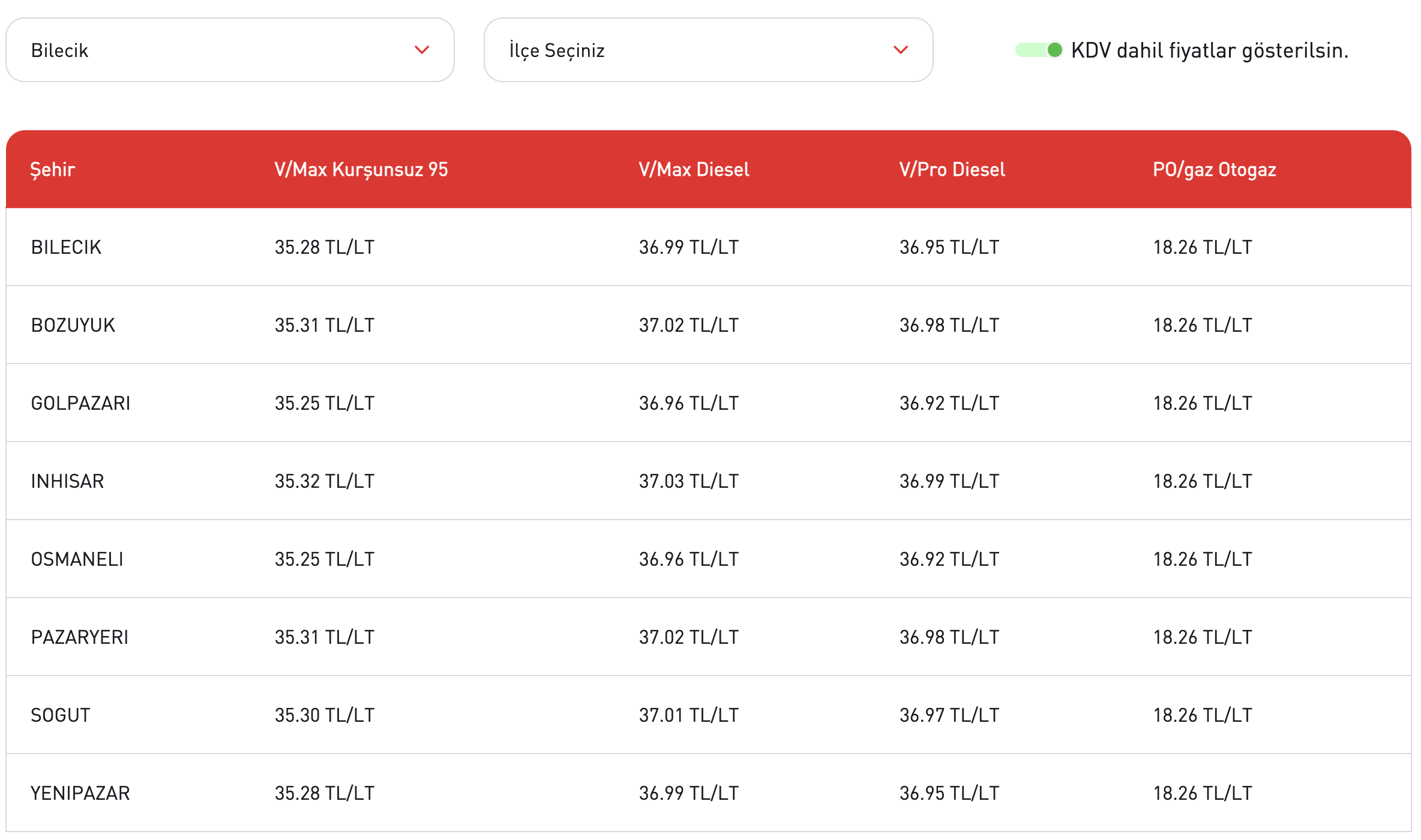Click BOZUYUK V/Pro Diesel price 36.98

pyautogui.click(x=949, y=325)
